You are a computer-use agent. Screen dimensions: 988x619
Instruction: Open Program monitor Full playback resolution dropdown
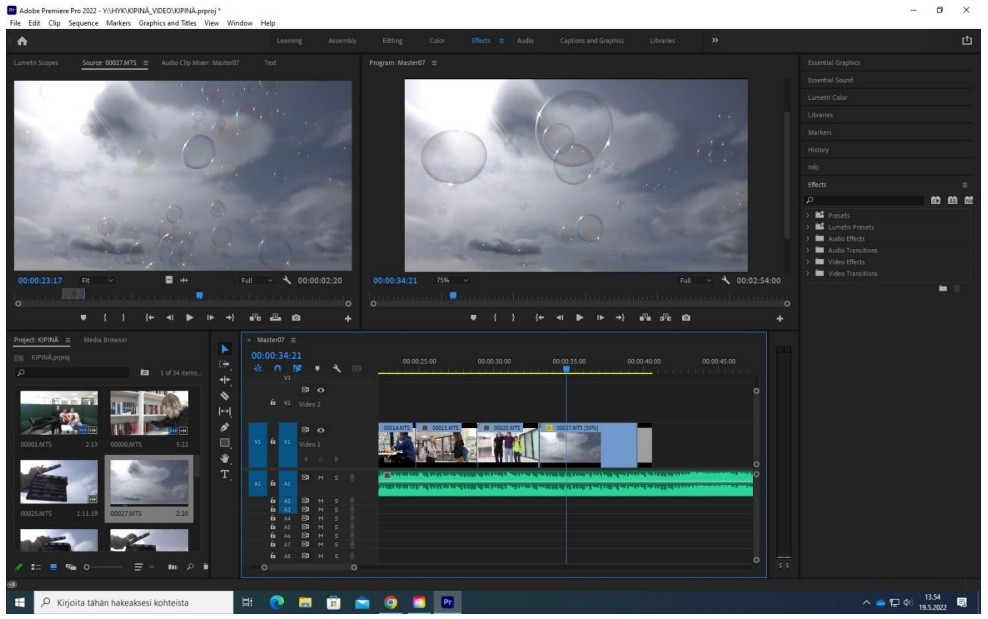pos(695,280)
